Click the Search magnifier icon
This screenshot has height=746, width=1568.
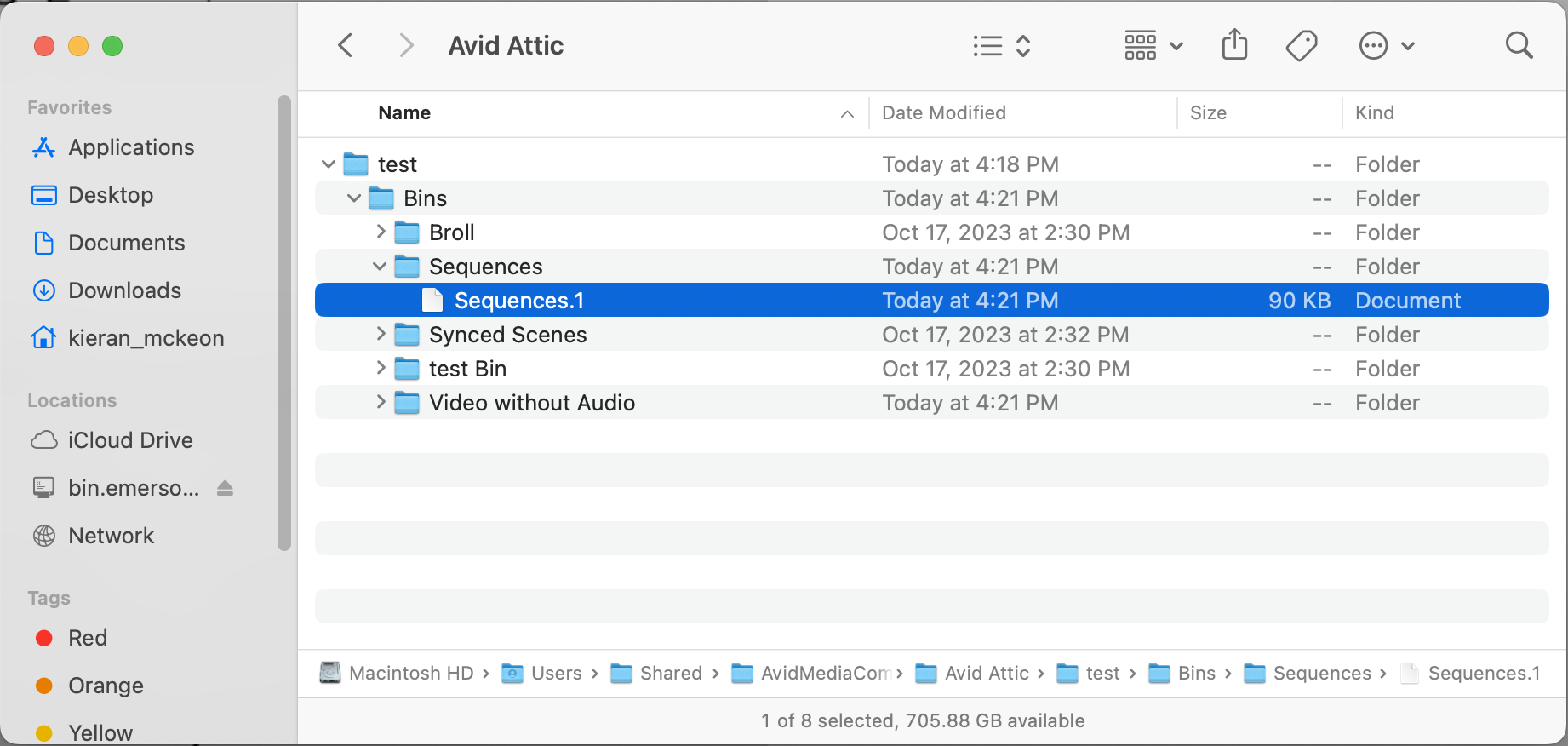click(1519, 45)
